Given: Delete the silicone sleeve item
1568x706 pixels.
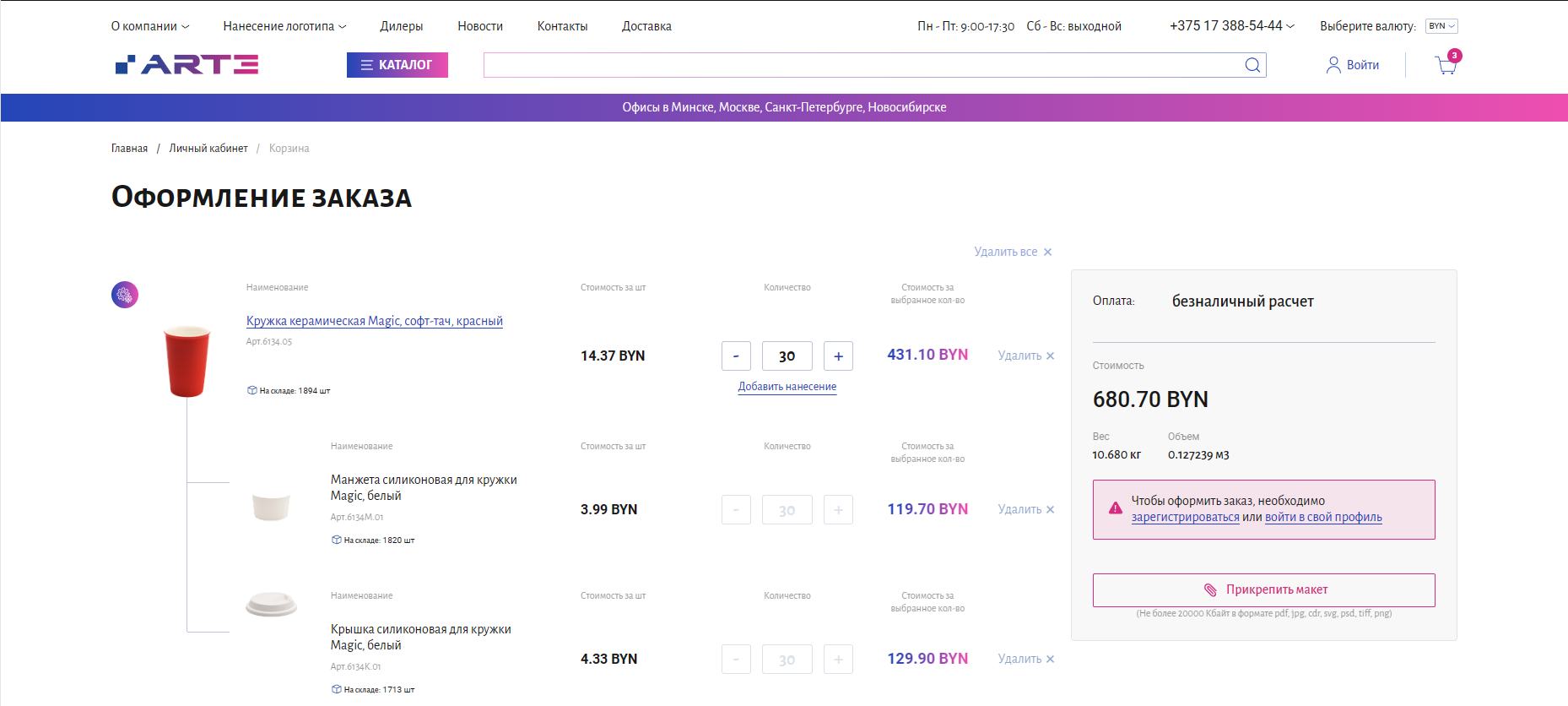Looking at the screenshot, I should tap(1025, 509).
